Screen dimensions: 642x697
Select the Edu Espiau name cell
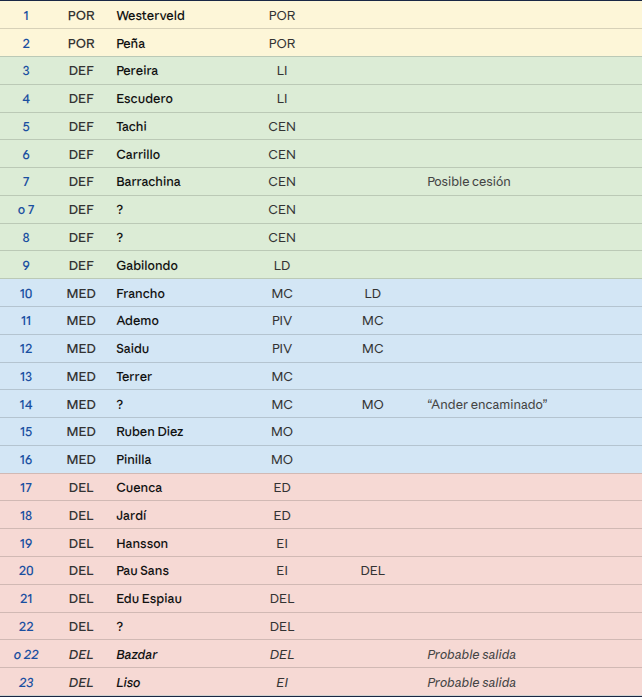(x=149, y=599)
